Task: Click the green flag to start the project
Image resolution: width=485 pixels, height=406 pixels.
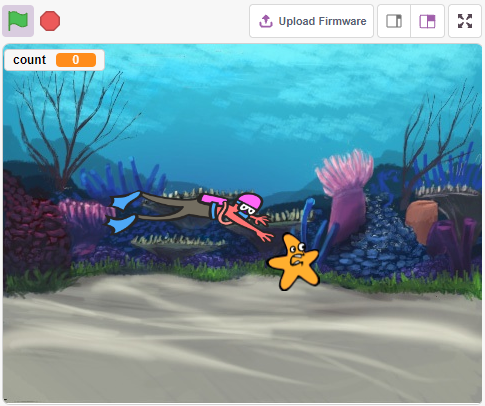Action: (x=18, y=21)
